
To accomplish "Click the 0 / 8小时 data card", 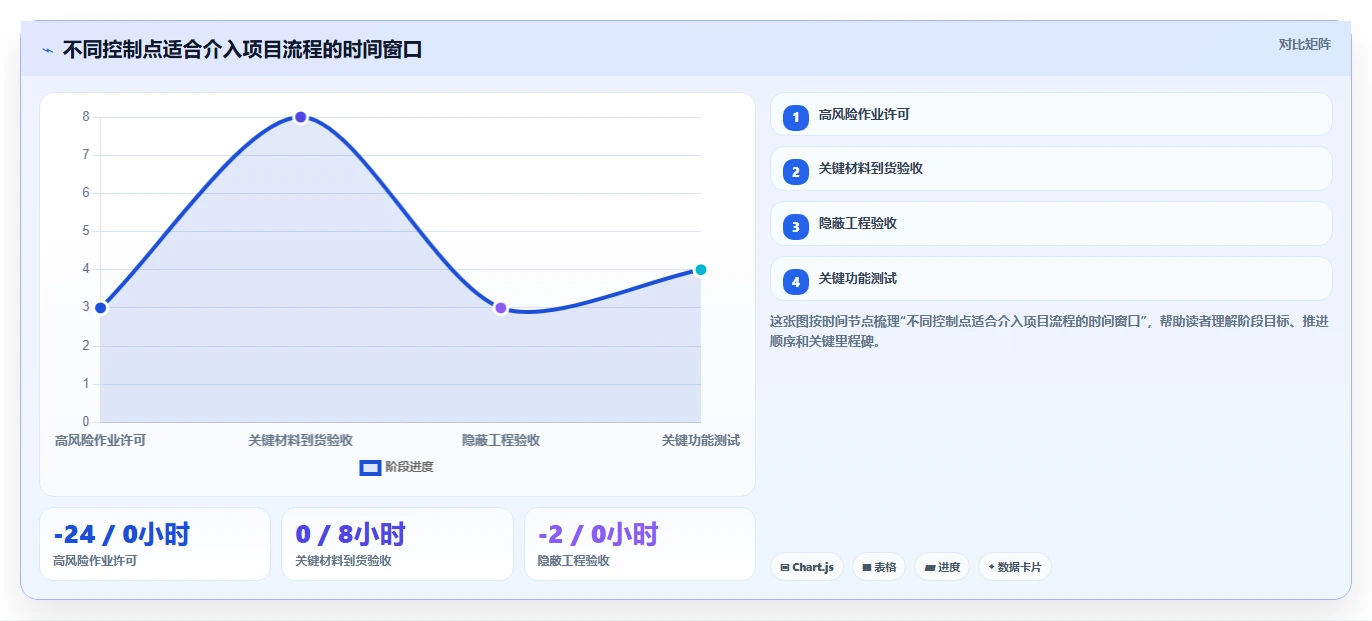I will pos(397,544).
